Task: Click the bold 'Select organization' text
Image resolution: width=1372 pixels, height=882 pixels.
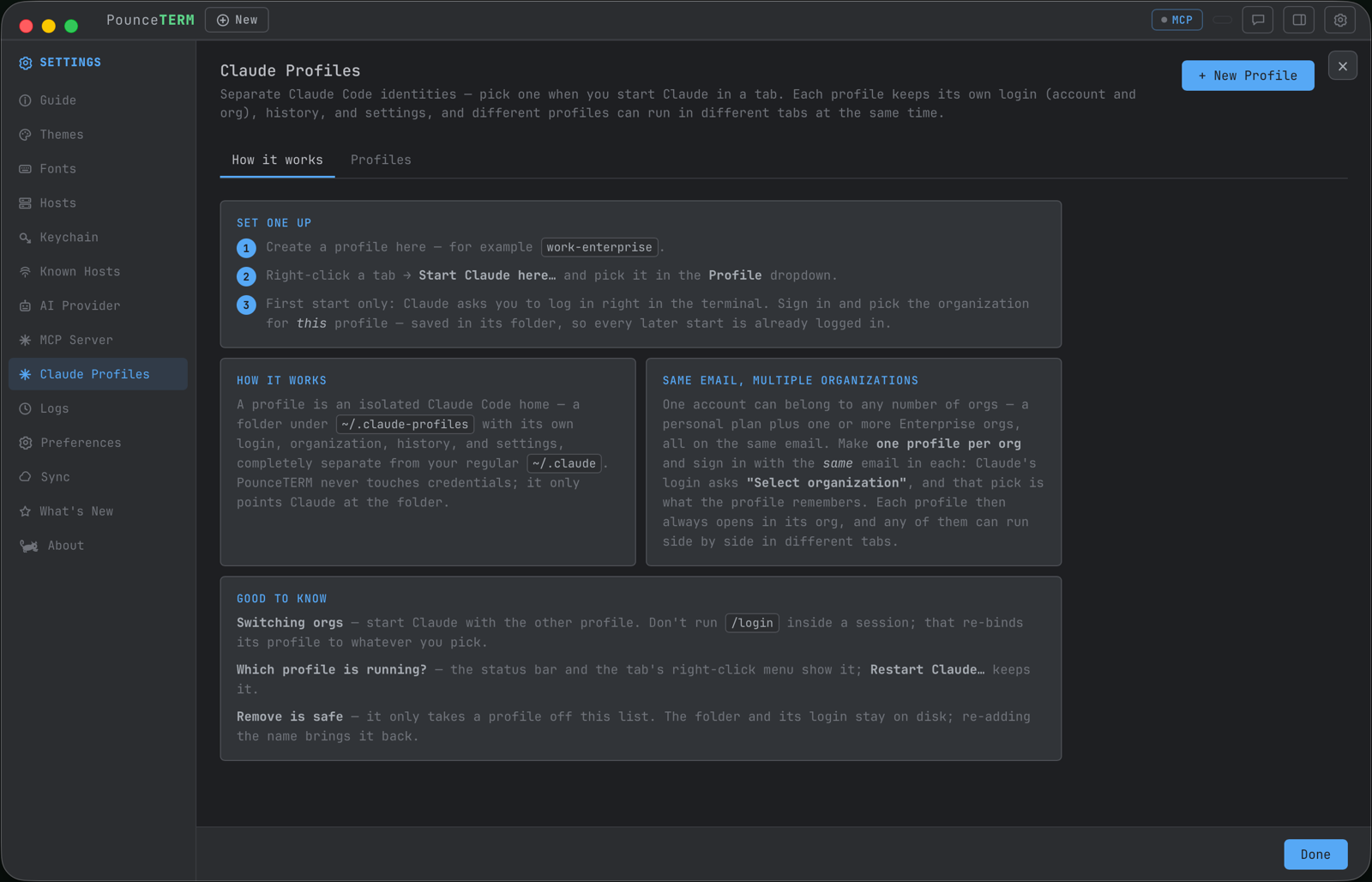Action: [x=826, y=483]
